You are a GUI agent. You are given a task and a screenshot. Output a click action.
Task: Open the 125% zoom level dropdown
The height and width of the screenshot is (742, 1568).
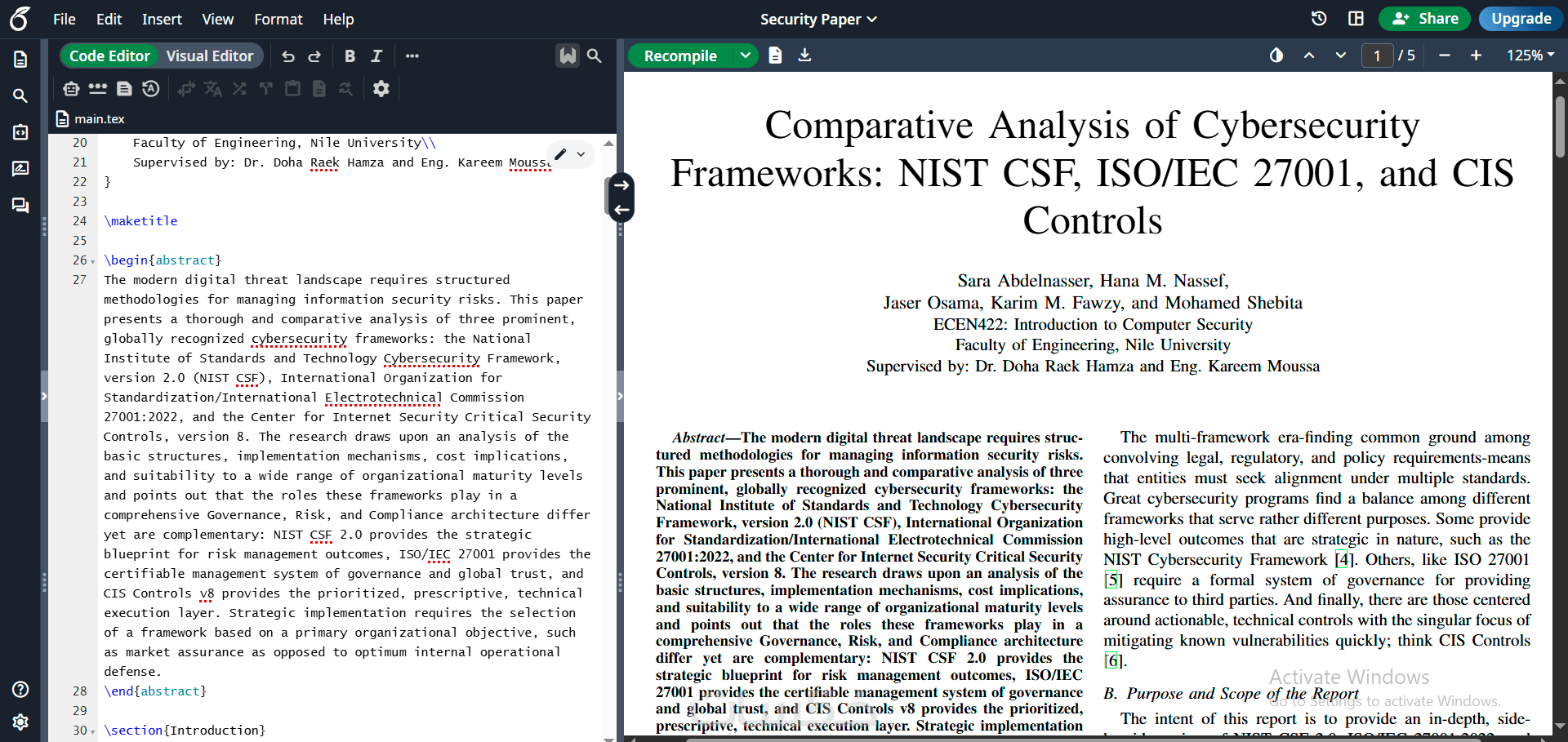coord(1530,56)
